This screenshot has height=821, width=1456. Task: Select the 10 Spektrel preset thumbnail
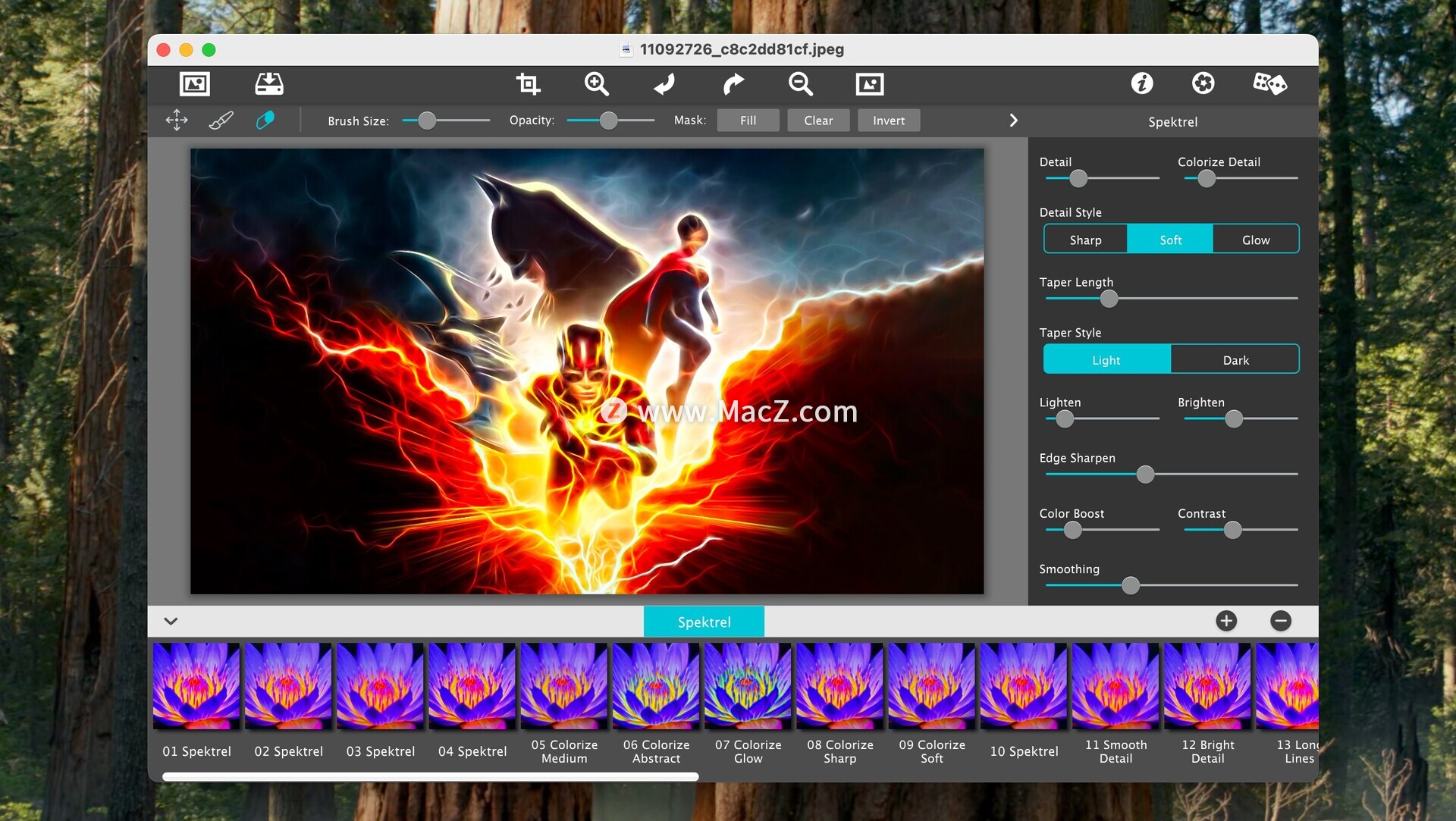tap(1024, 686)
